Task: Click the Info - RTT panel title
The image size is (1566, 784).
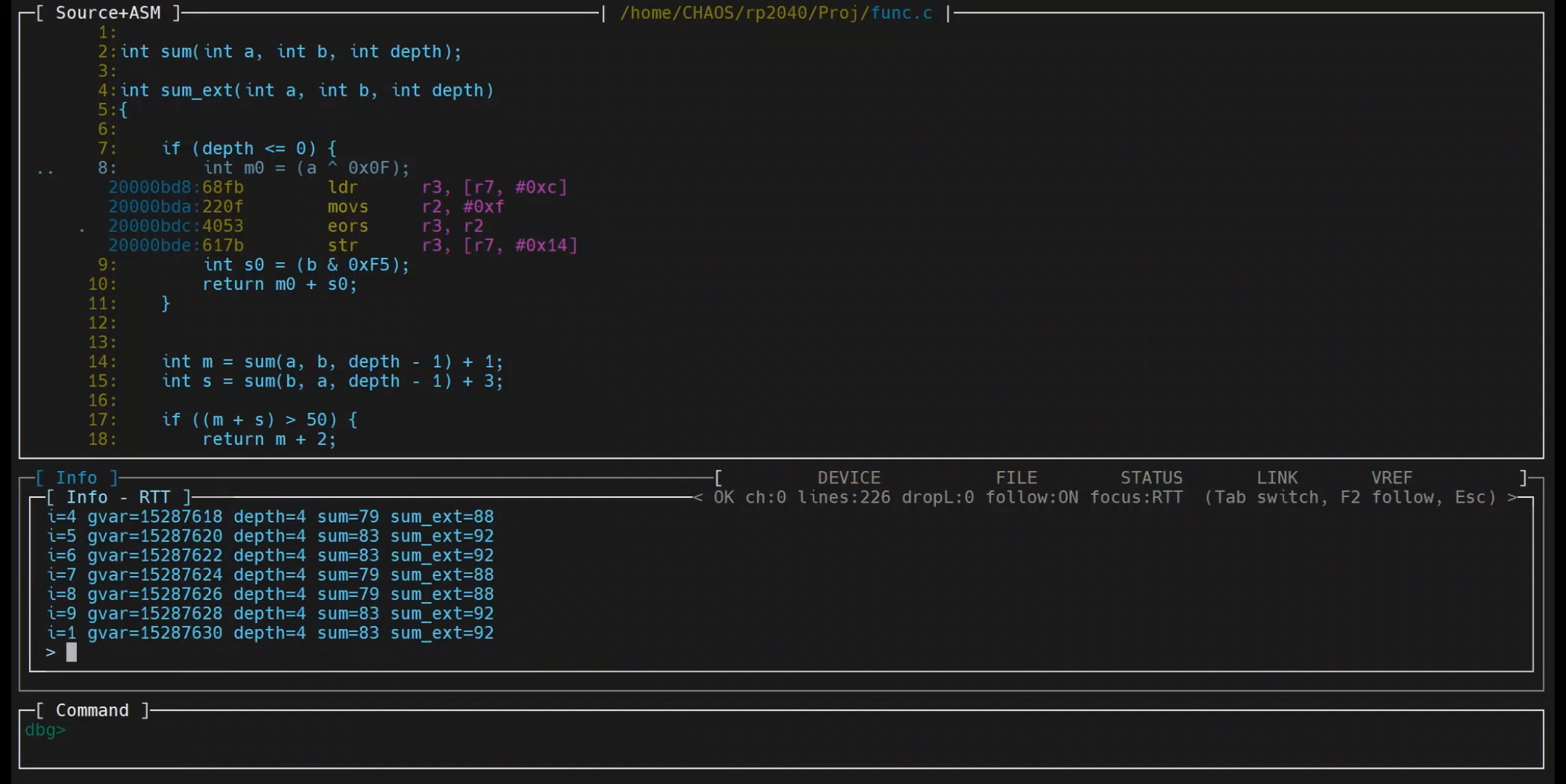Action: tap(118, 497)
